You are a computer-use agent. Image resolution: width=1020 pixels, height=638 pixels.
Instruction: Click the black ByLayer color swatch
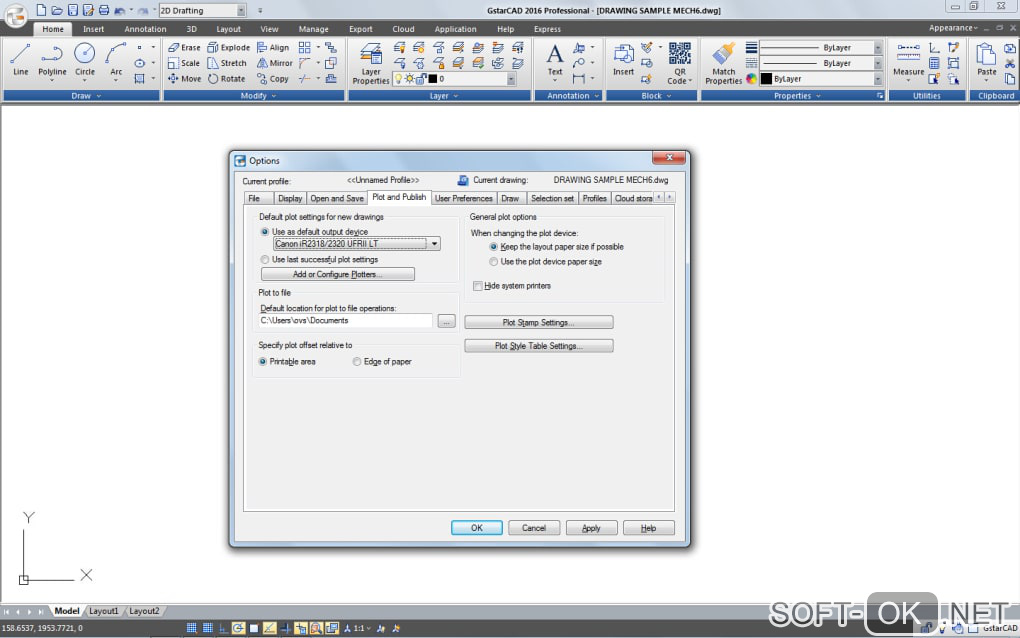tap(766, 79)
